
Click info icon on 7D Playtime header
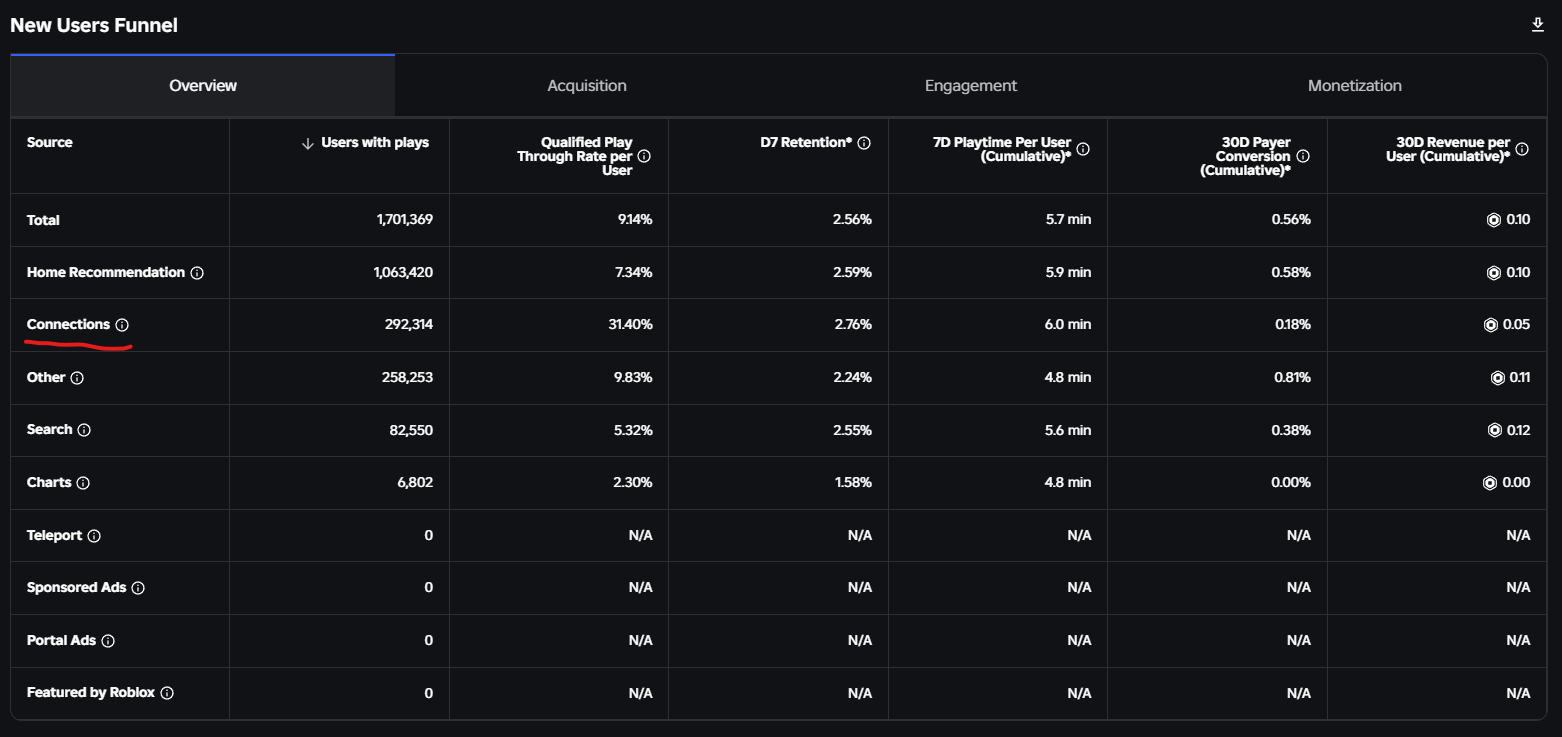coord(1083,149)
